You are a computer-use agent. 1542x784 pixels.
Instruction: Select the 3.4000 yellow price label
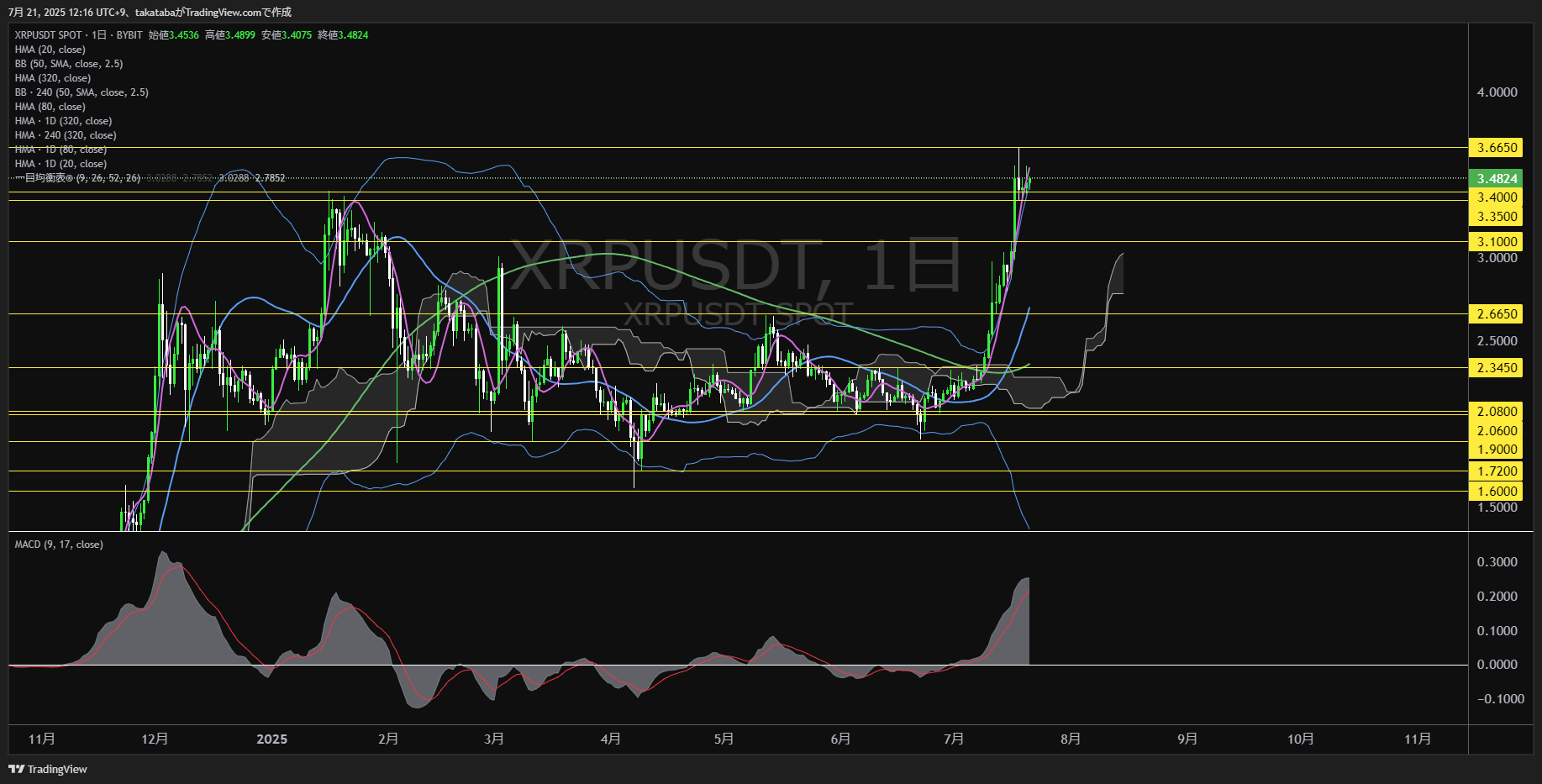pos(1497,197)
